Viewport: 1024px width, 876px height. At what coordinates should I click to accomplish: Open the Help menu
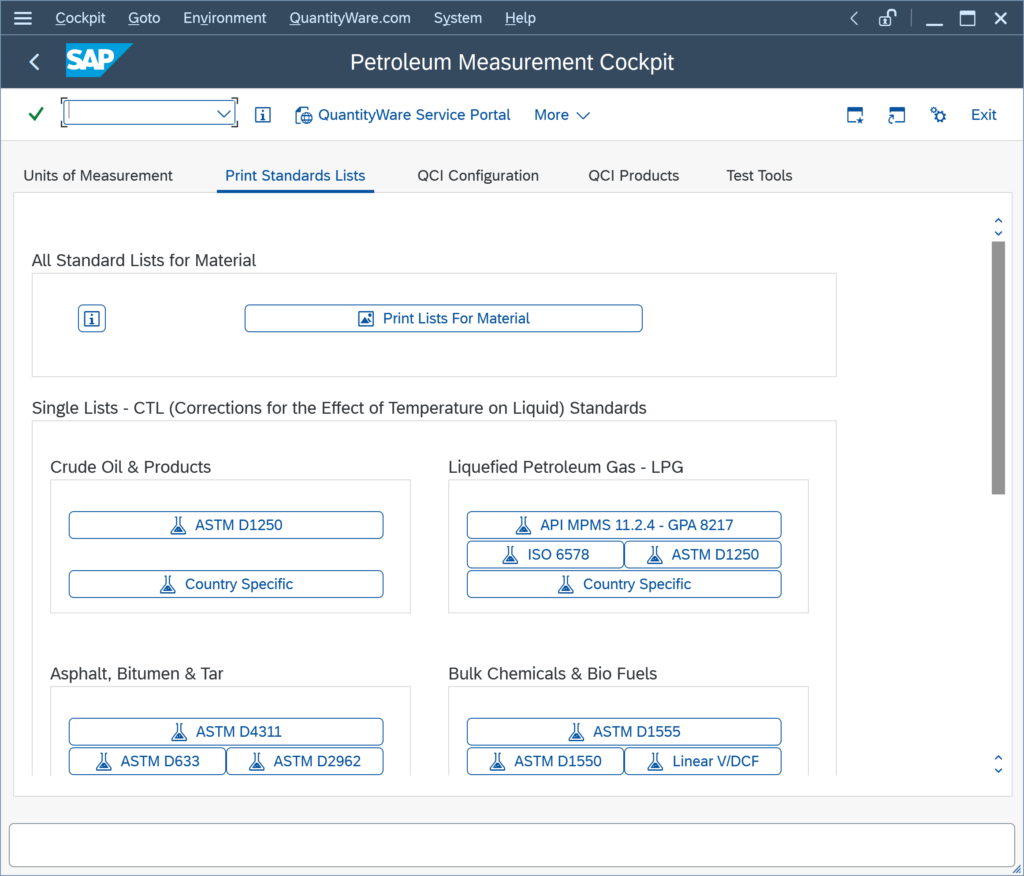520,18
